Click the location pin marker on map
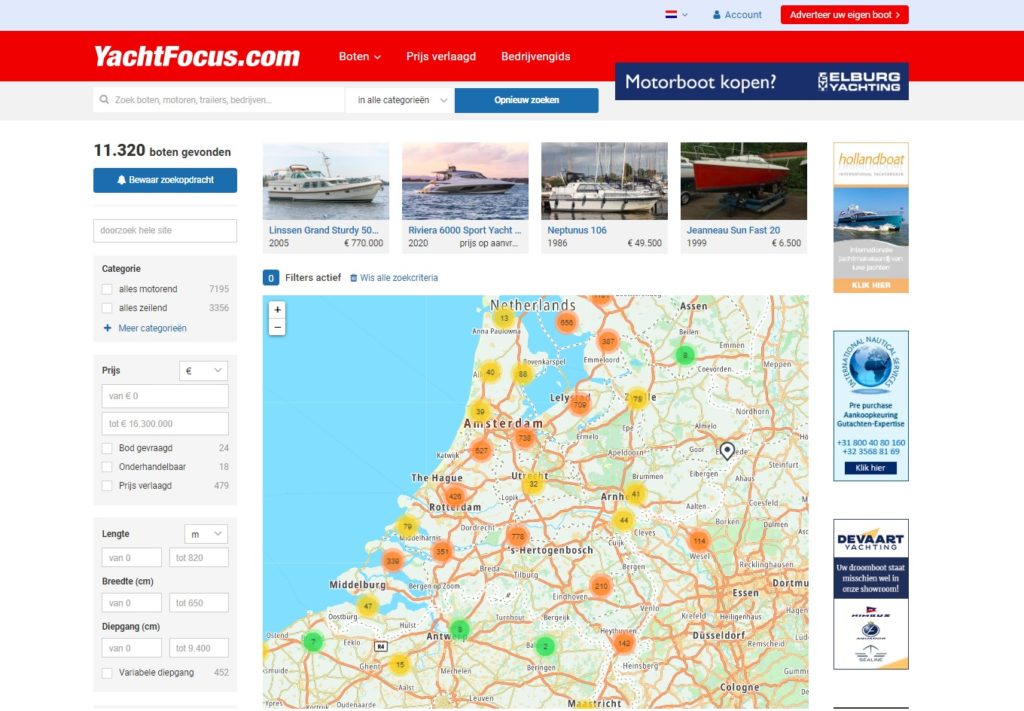This screenshot has height=711, width=1024. (x=727, y=450)
